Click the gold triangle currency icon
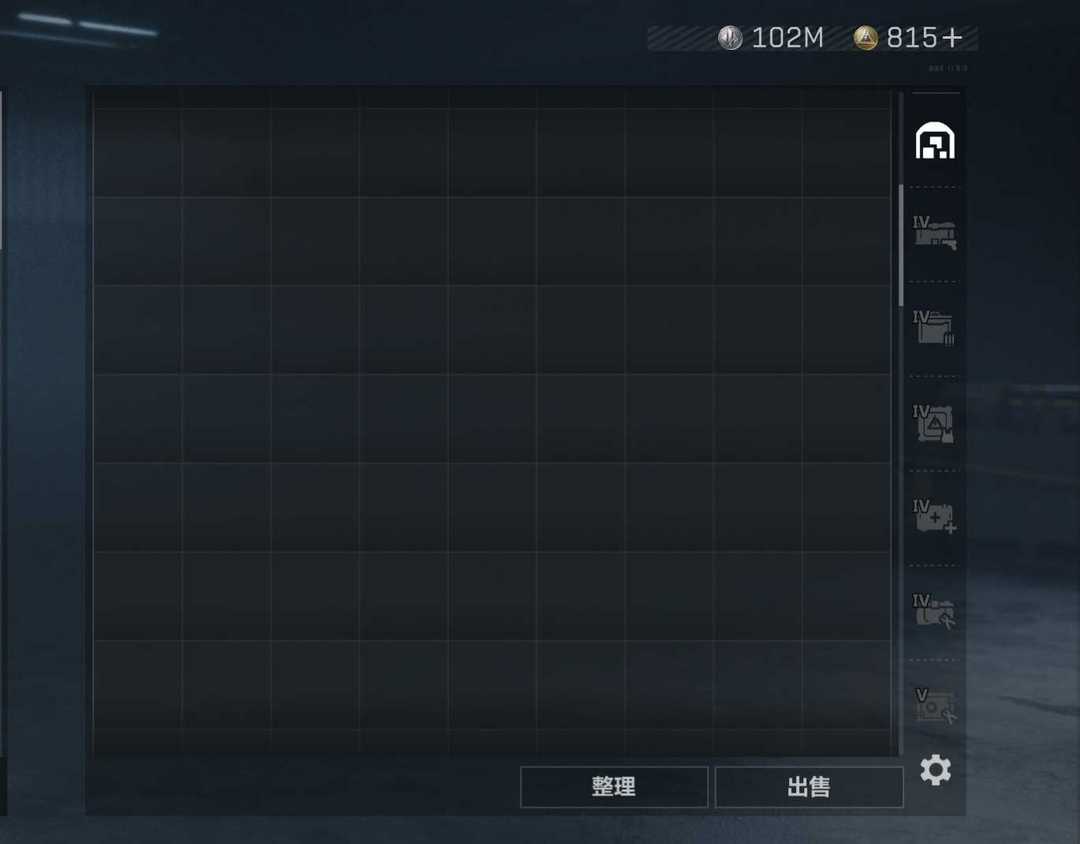The width and height of the screenshot is (1080, 844). pos(866,38)
